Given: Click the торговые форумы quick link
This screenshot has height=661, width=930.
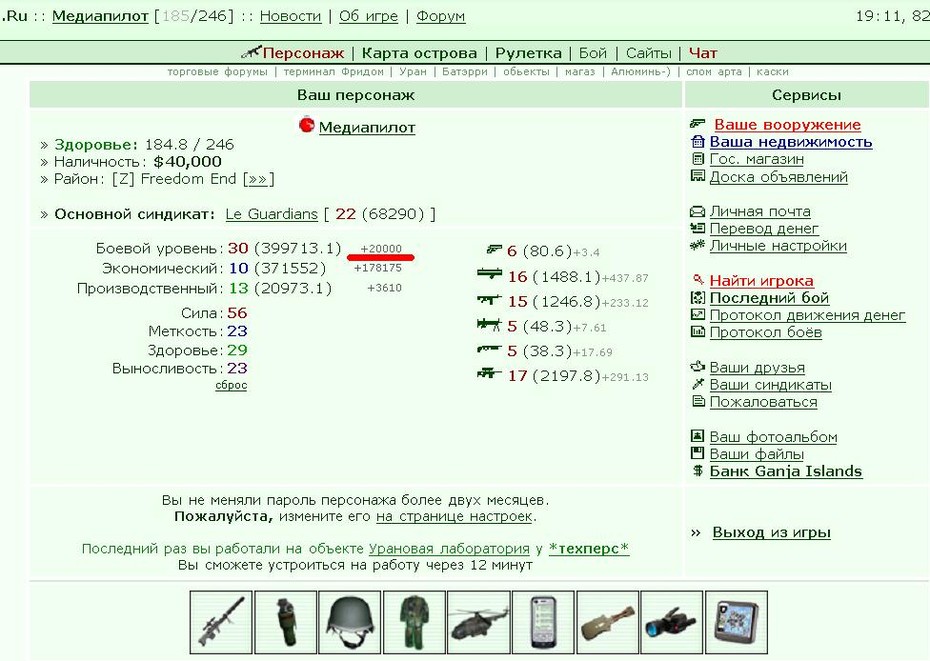Looking at the screenshot, I should (x=218, y=72).
